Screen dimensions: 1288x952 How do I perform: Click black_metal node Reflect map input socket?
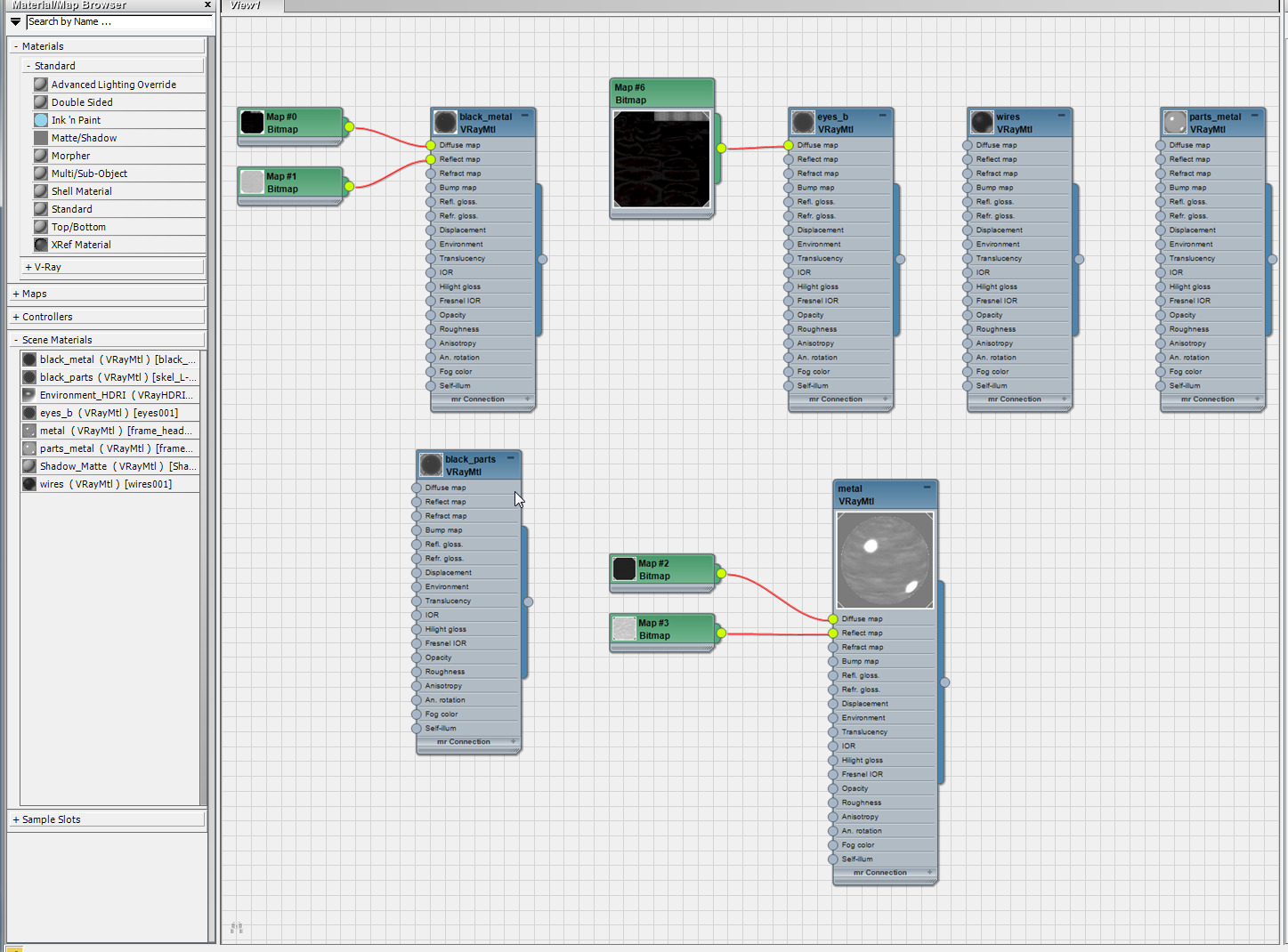coord(431,159)
